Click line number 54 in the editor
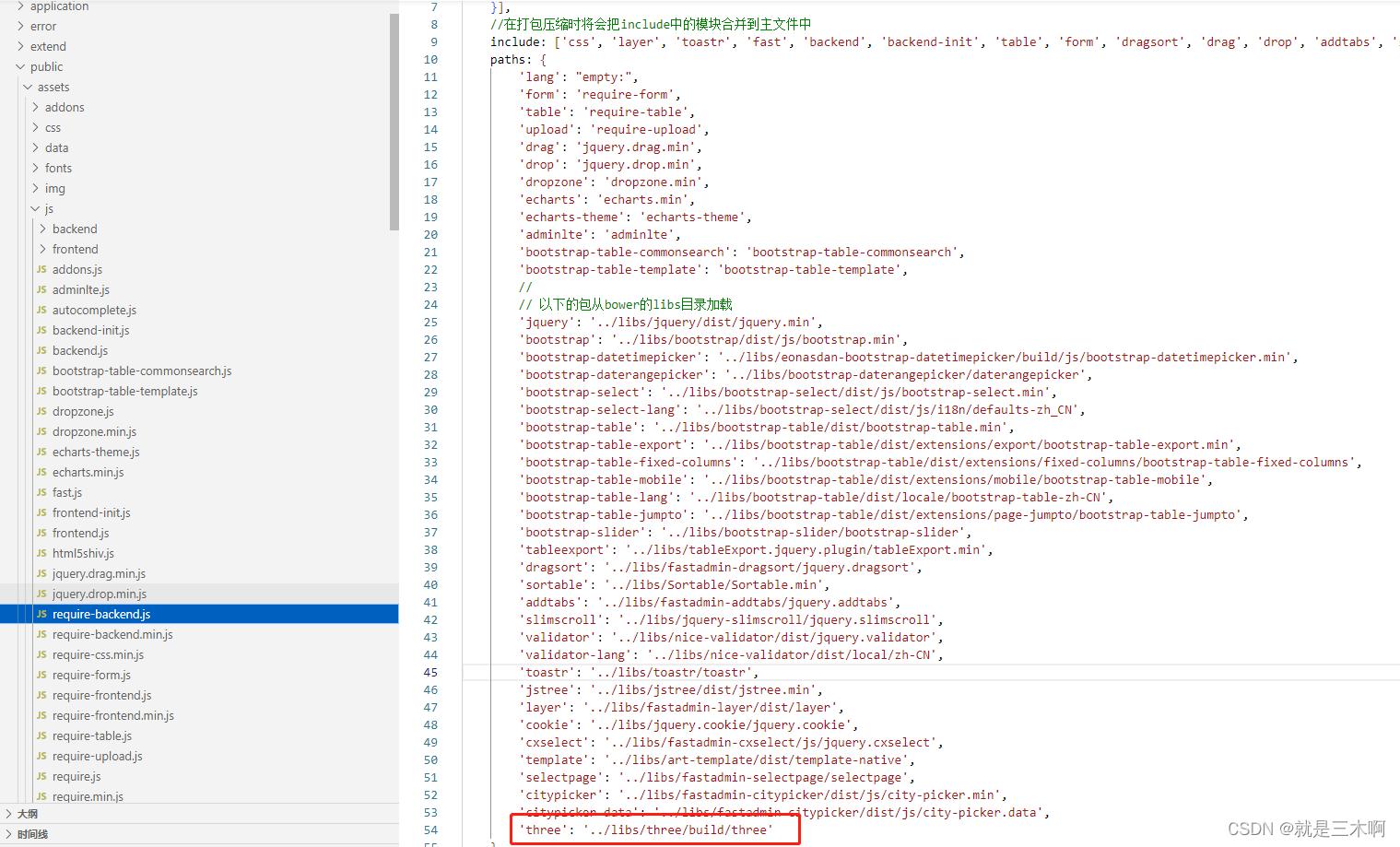Viewport: 1400px width, 847px height. pyautogui.click(x=430, y=829)
